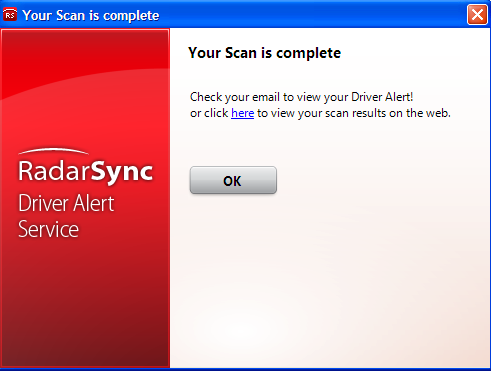Image resolution: width=491 pixels, height=371 pixels.
Task: Open the 'here' scan results link
Action: (242, 113)
